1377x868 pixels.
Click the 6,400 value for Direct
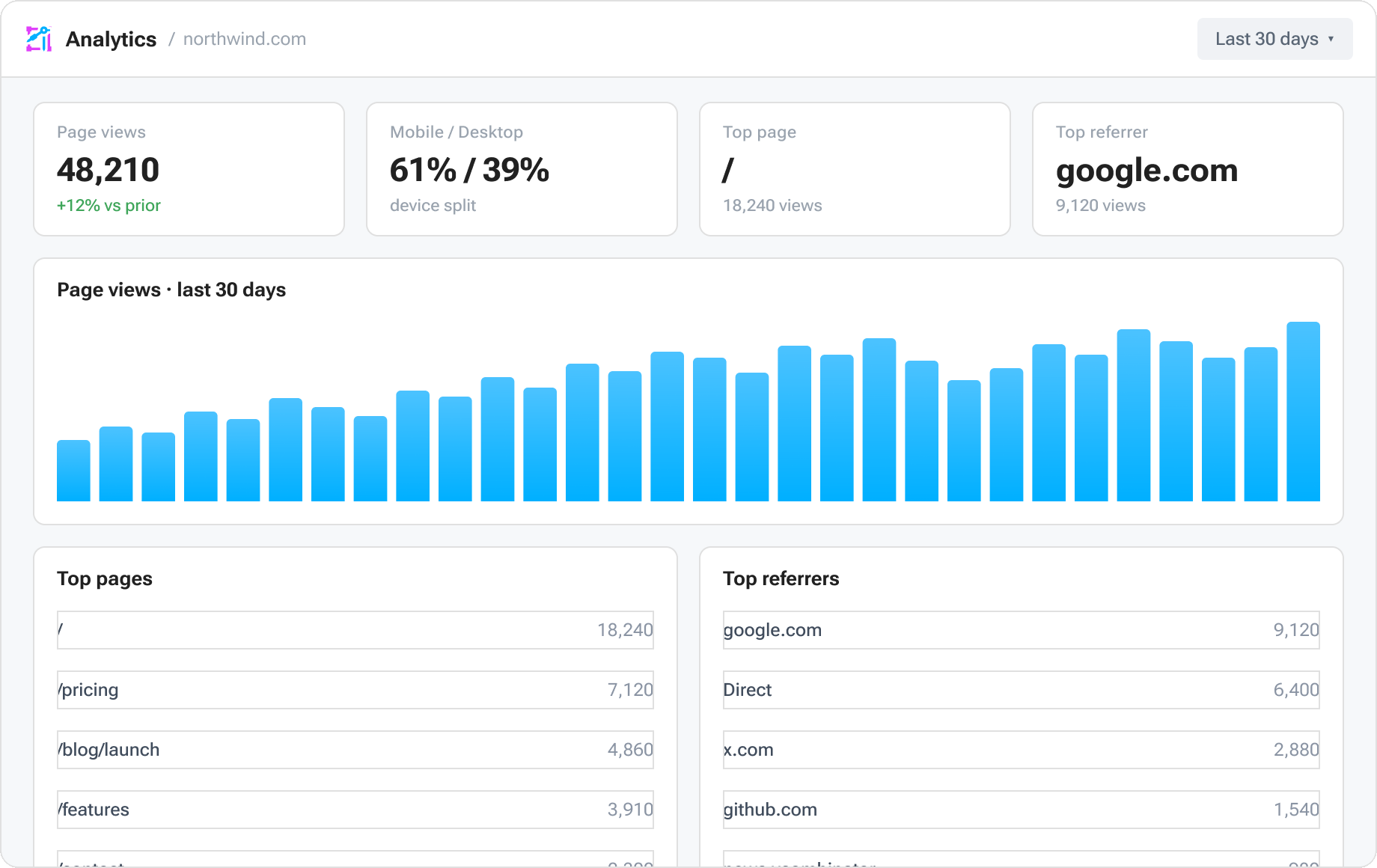[x=1296, y=690]
